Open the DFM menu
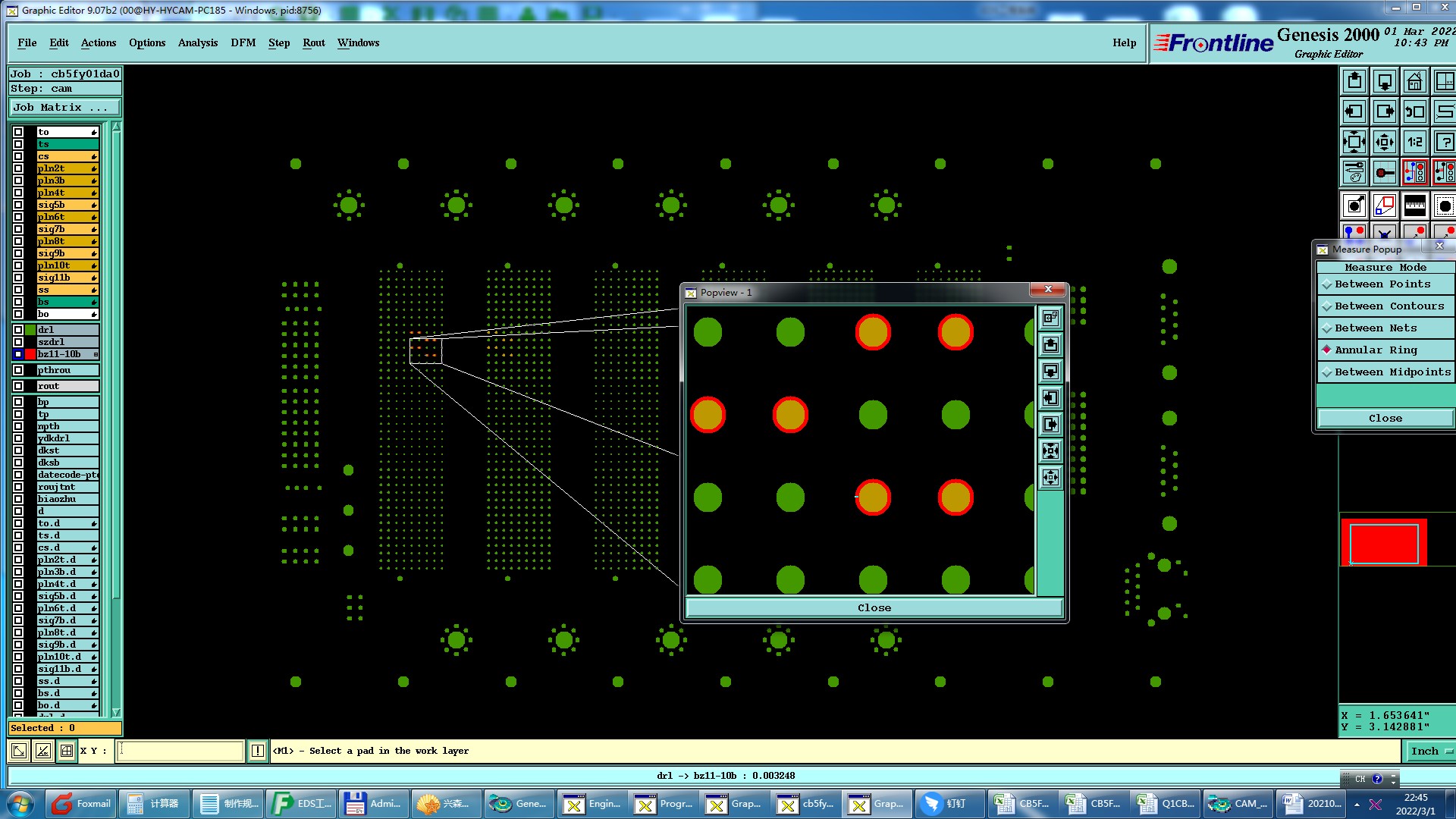 point(243,42)
